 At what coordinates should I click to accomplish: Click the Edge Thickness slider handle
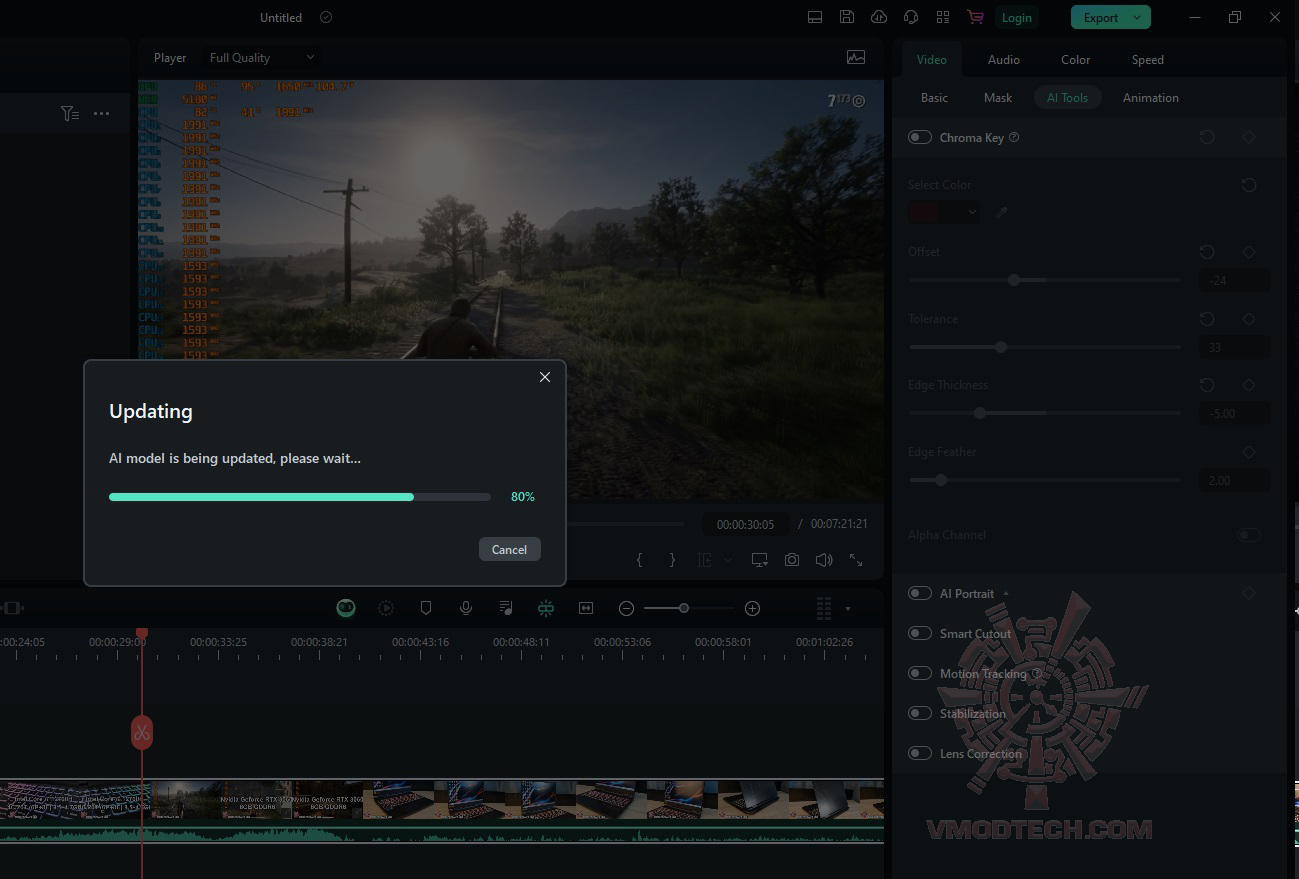click(x=980, y=413)
